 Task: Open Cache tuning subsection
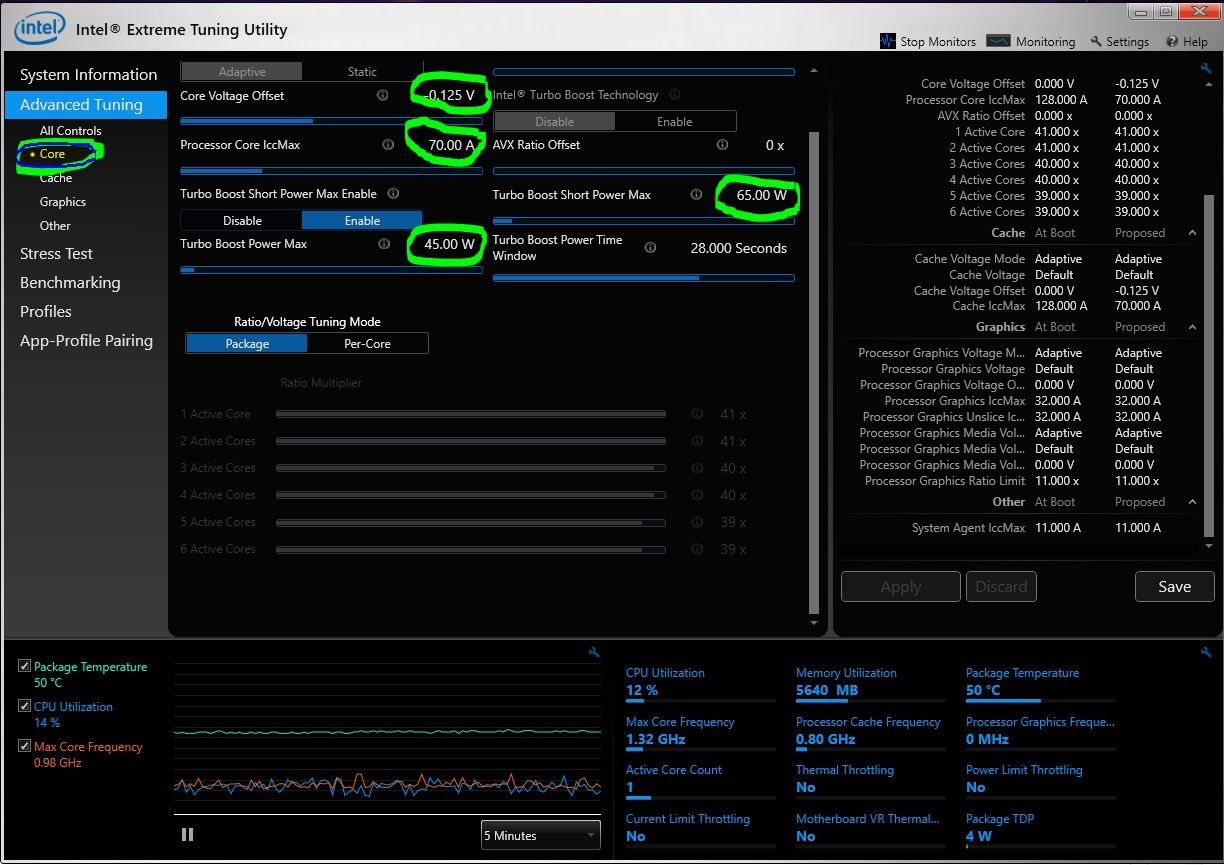click(56, 177)
